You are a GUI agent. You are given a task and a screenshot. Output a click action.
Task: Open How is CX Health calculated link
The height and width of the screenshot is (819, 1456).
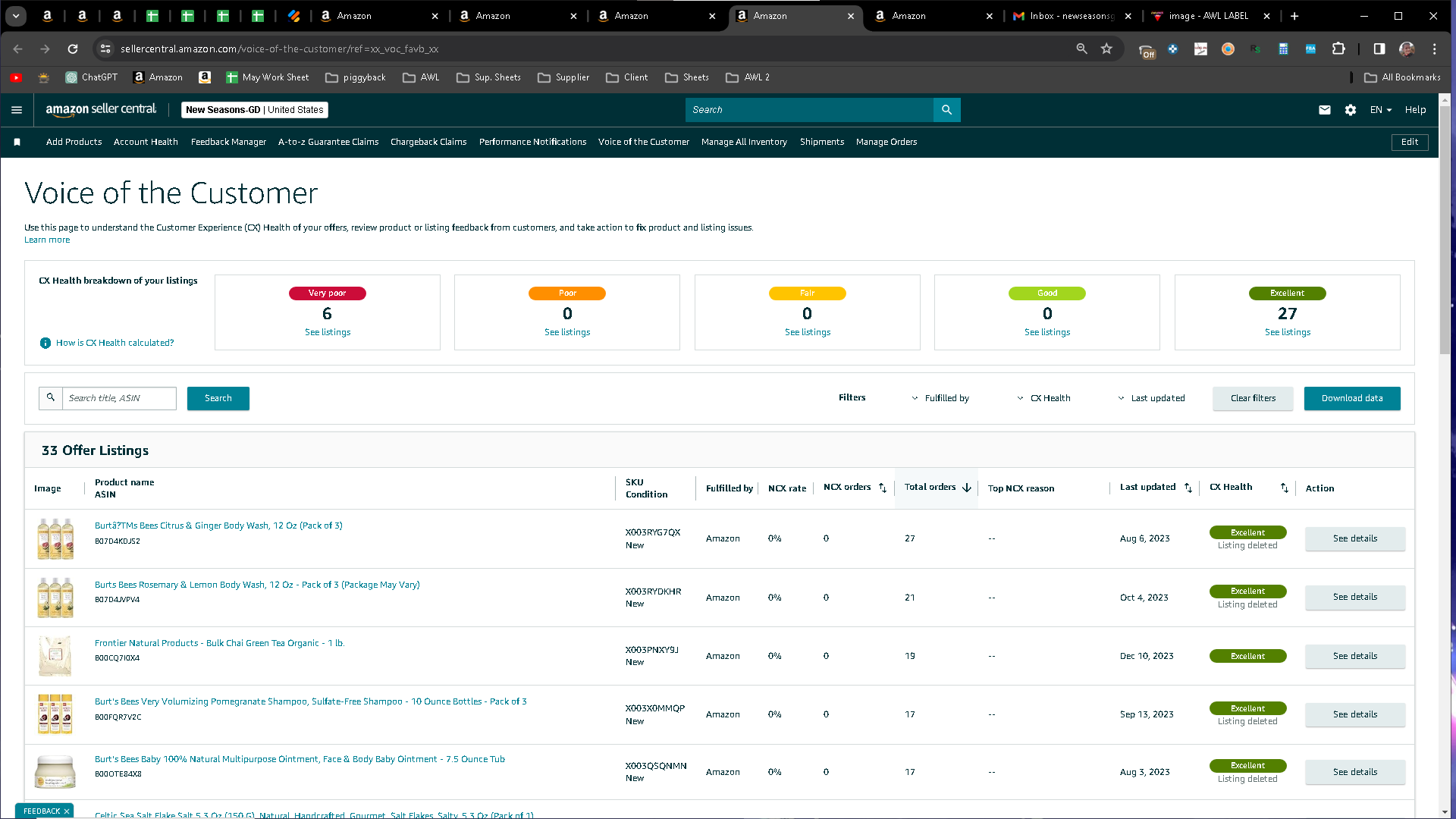click(115, 343)
